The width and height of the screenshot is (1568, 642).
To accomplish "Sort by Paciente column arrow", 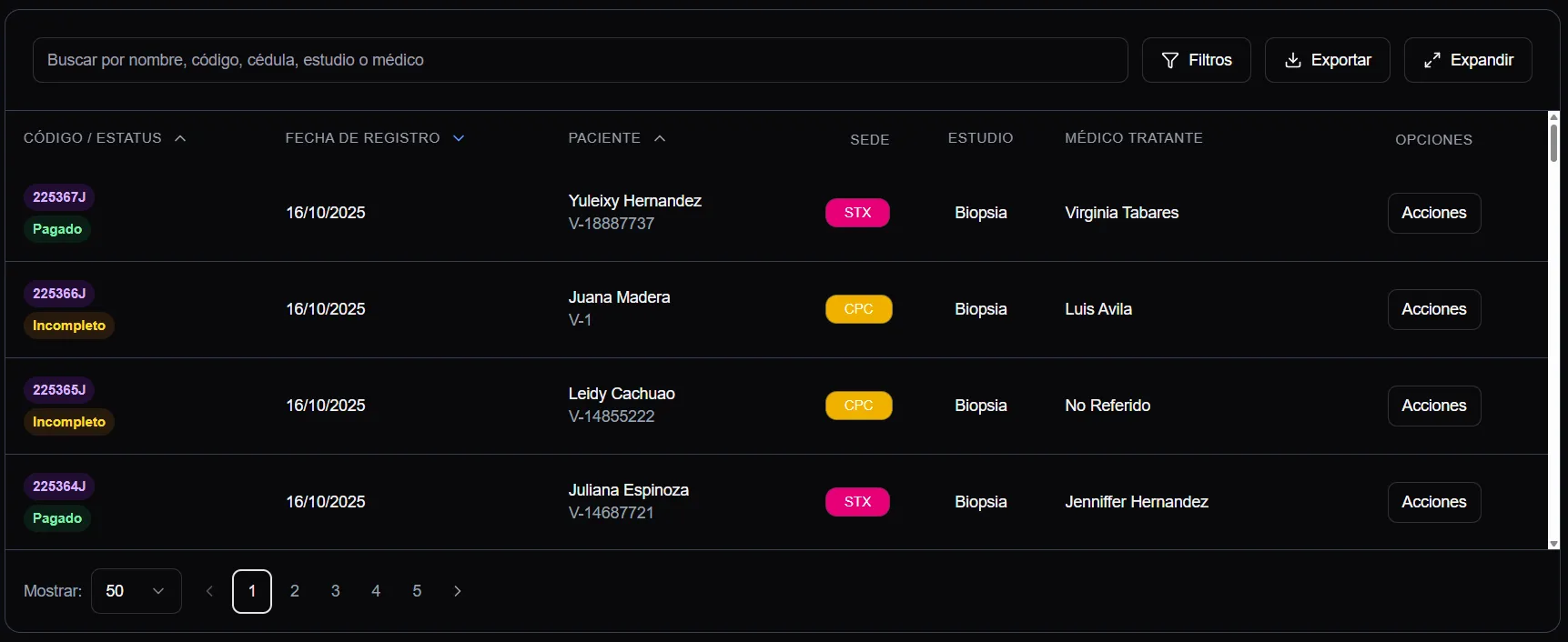I will click(x=660, y=138).
